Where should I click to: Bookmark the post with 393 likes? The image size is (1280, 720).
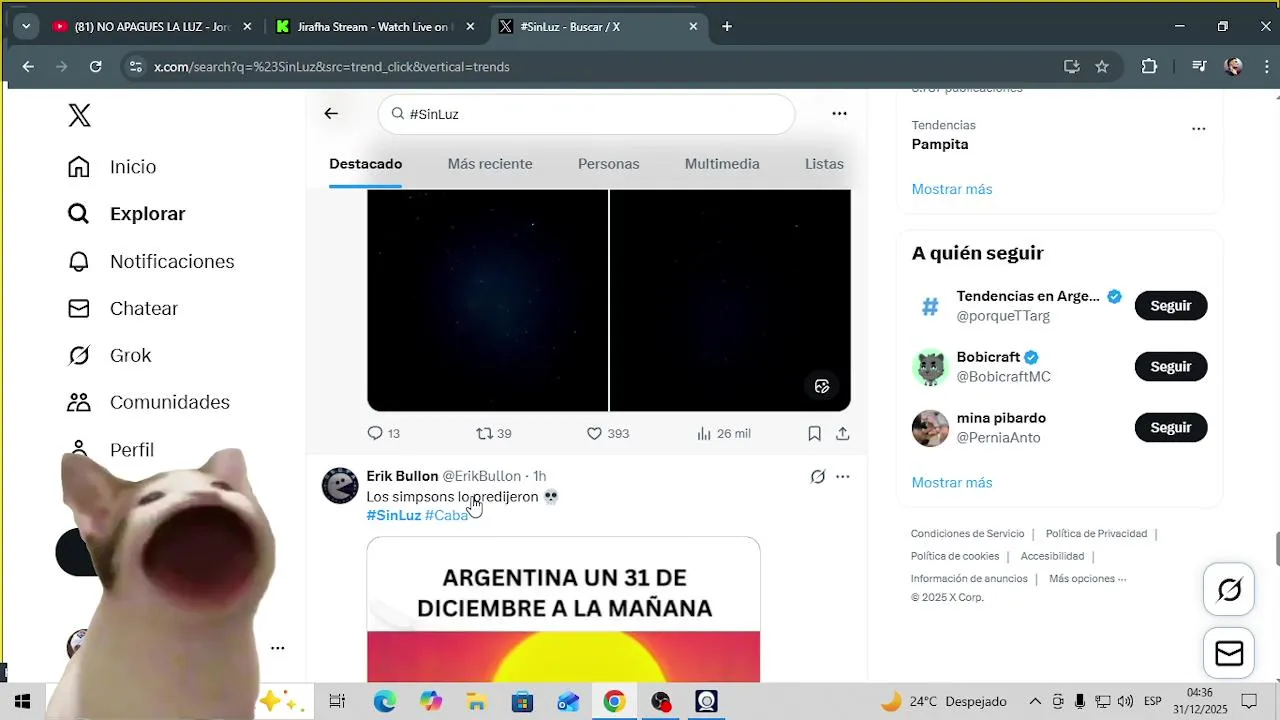[x=815, y=433]
